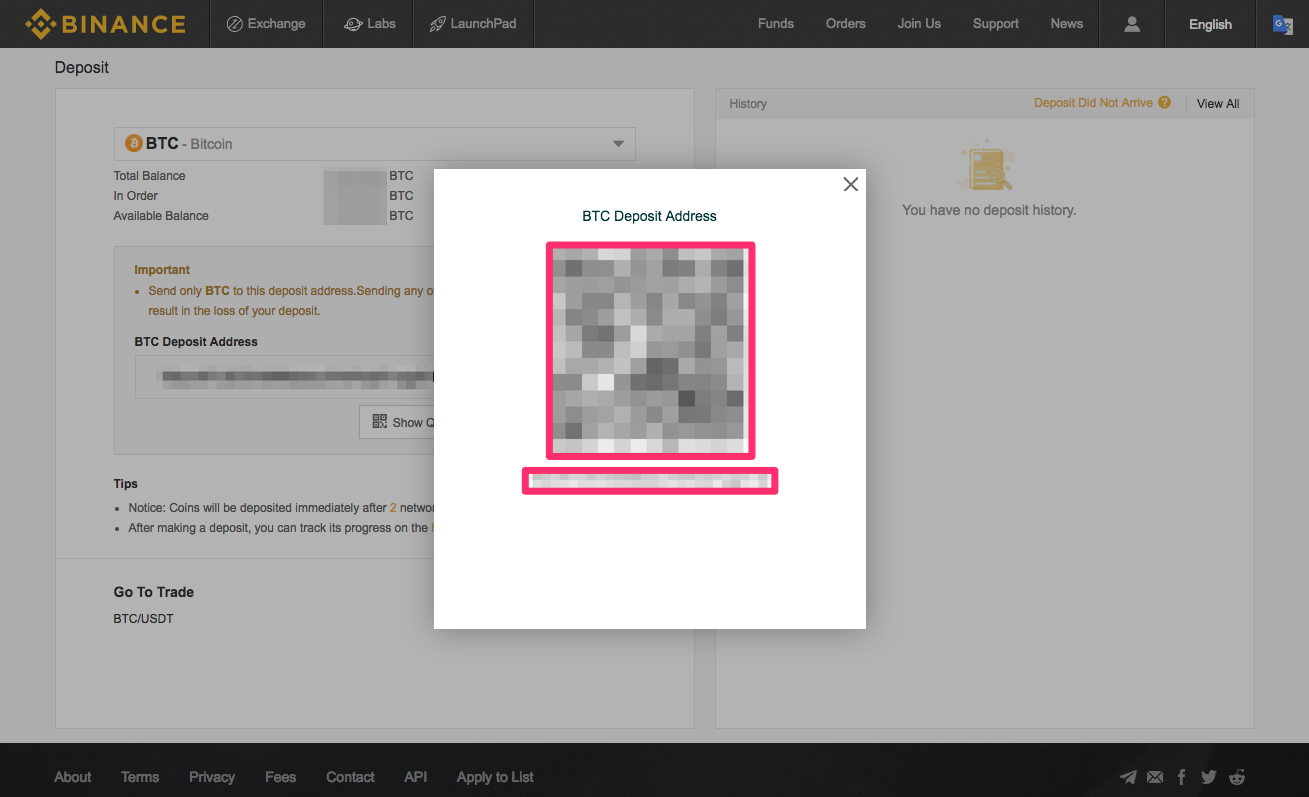Click the Reddit icon in the footer
The height and width of the screenshot is (797, 1309).
point(1237,777)
